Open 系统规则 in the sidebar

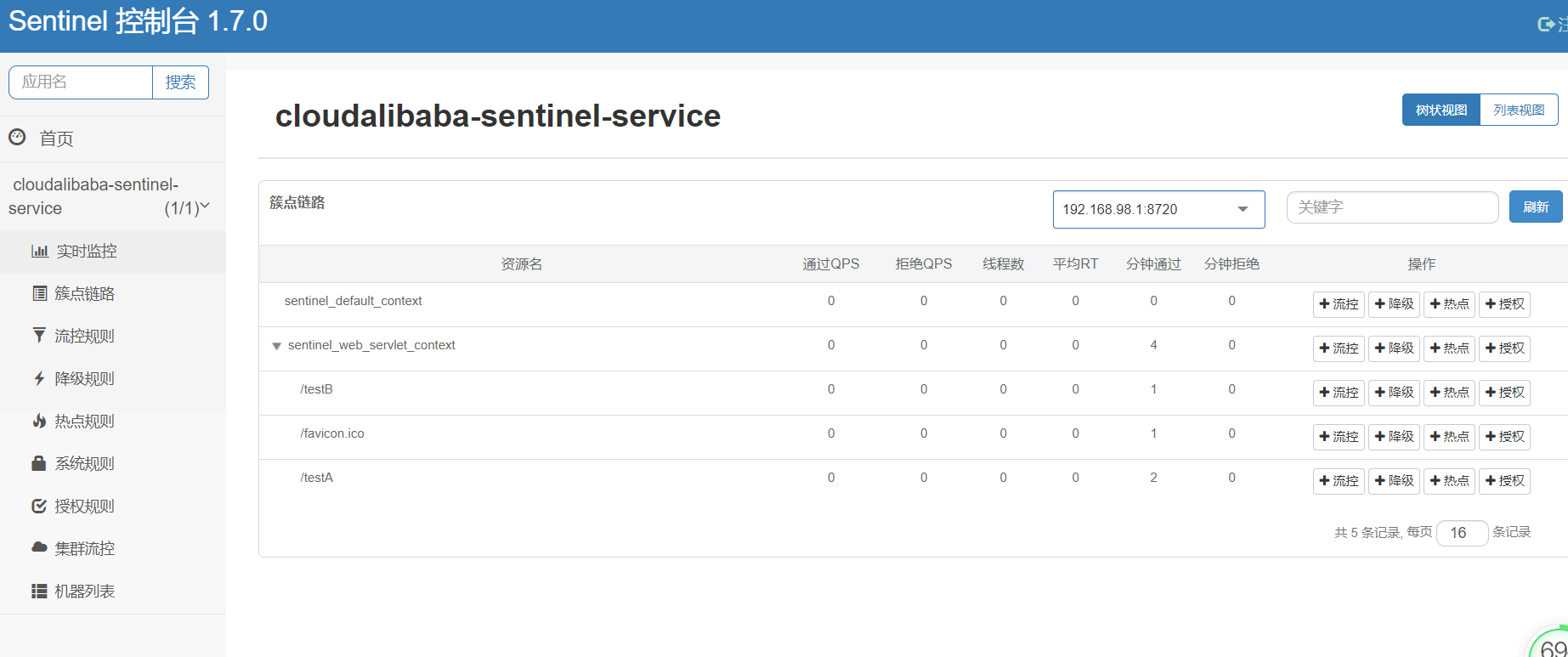pyautogui.click(x=113, y=464)
